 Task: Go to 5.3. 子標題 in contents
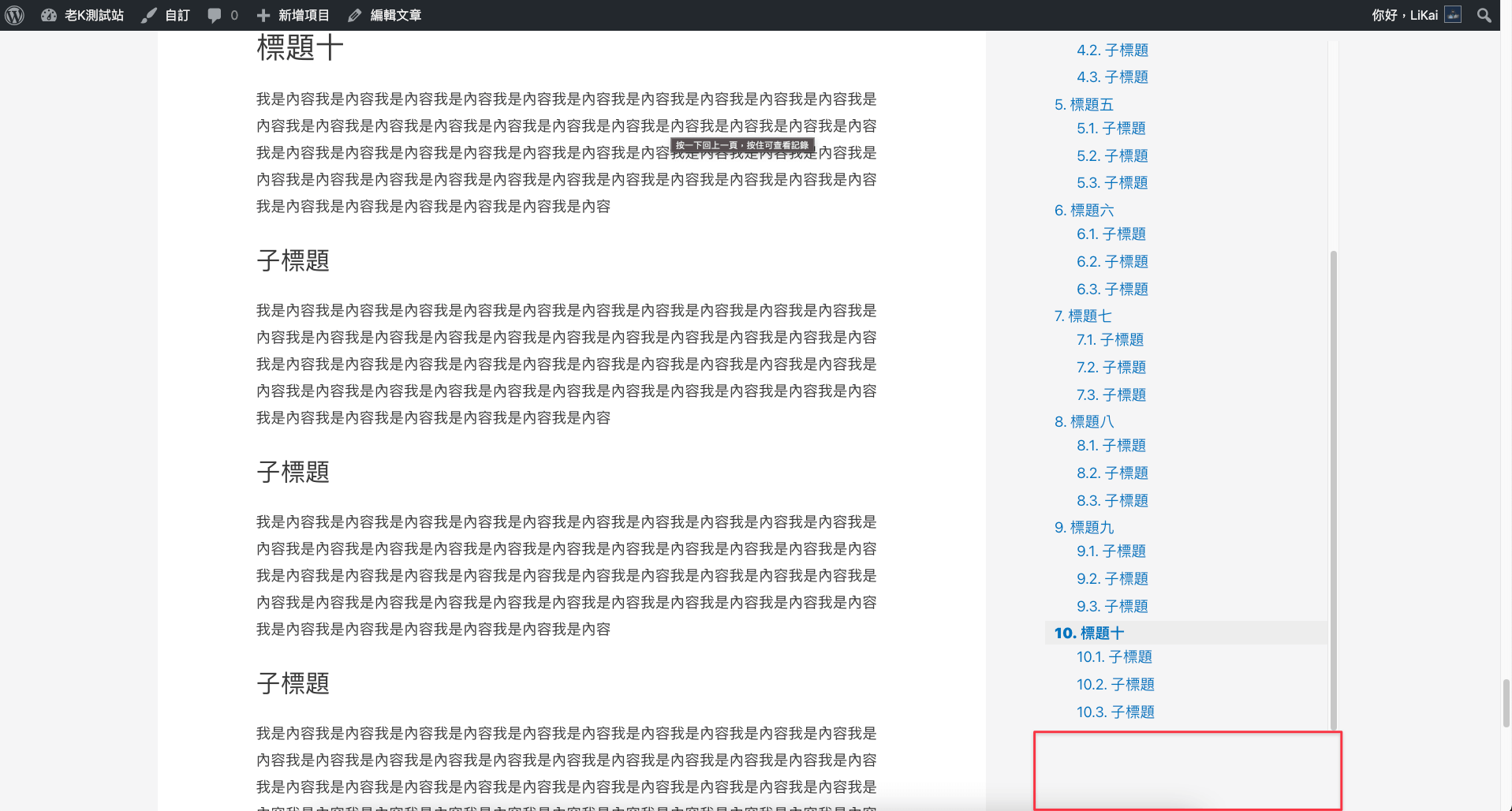point(1112,182)
